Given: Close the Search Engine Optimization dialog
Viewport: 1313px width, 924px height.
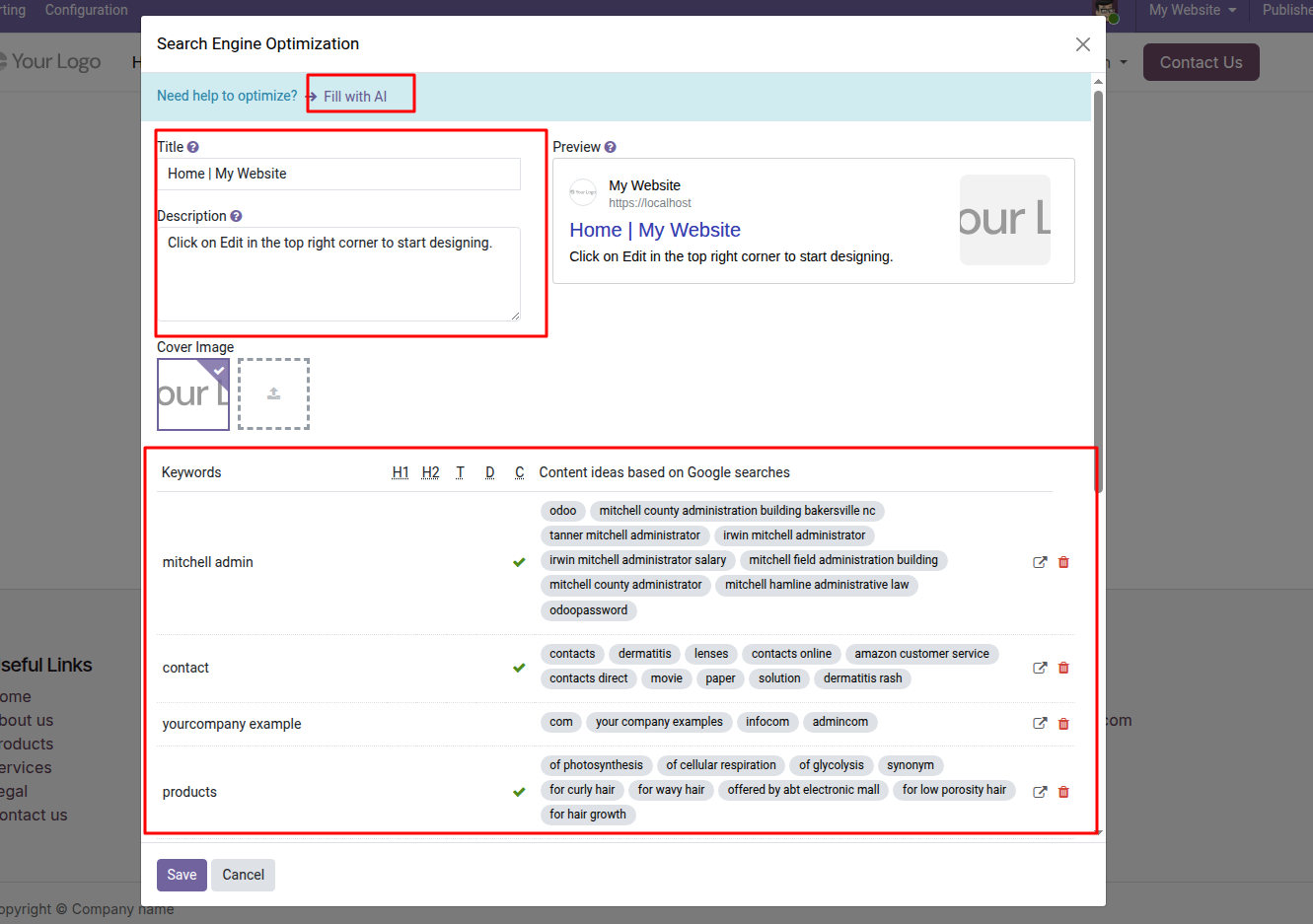Looking at the screenshot, I should (x=1082, y=44).
